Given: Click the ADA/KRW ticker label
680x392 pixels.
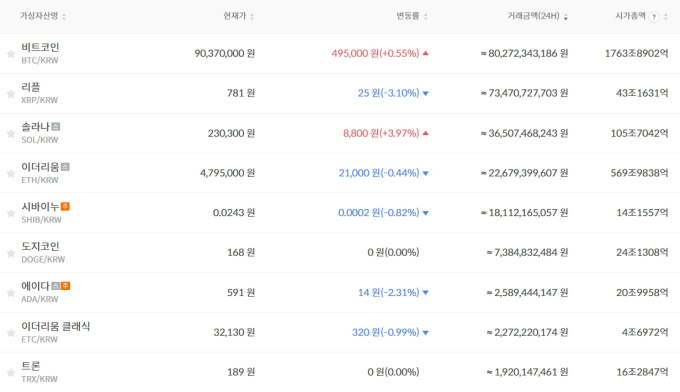Looking at the screenshot, I should tap(39, 299).
